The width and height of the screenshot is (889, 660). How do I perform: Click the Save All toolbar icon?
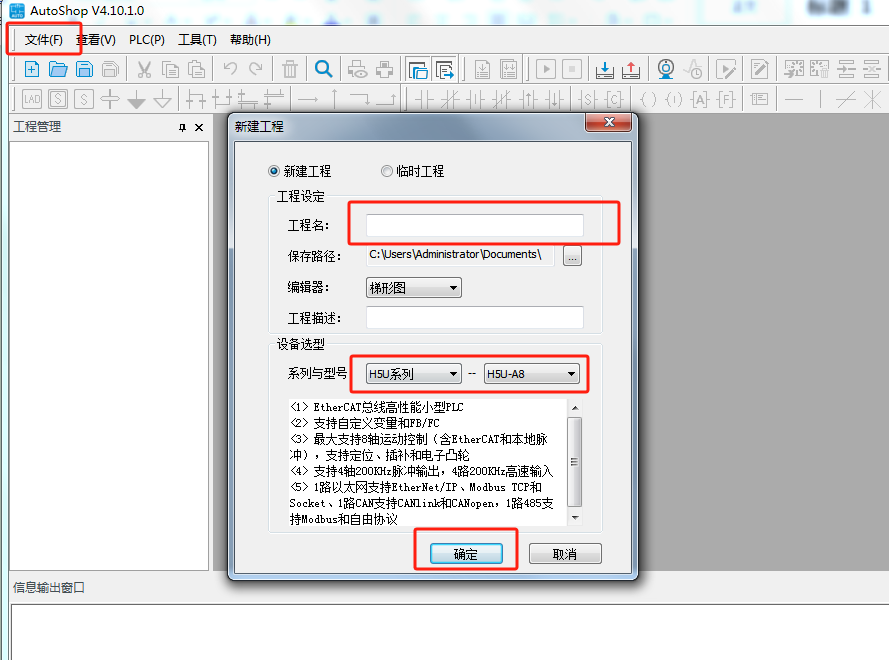click(x=111, y=69)
